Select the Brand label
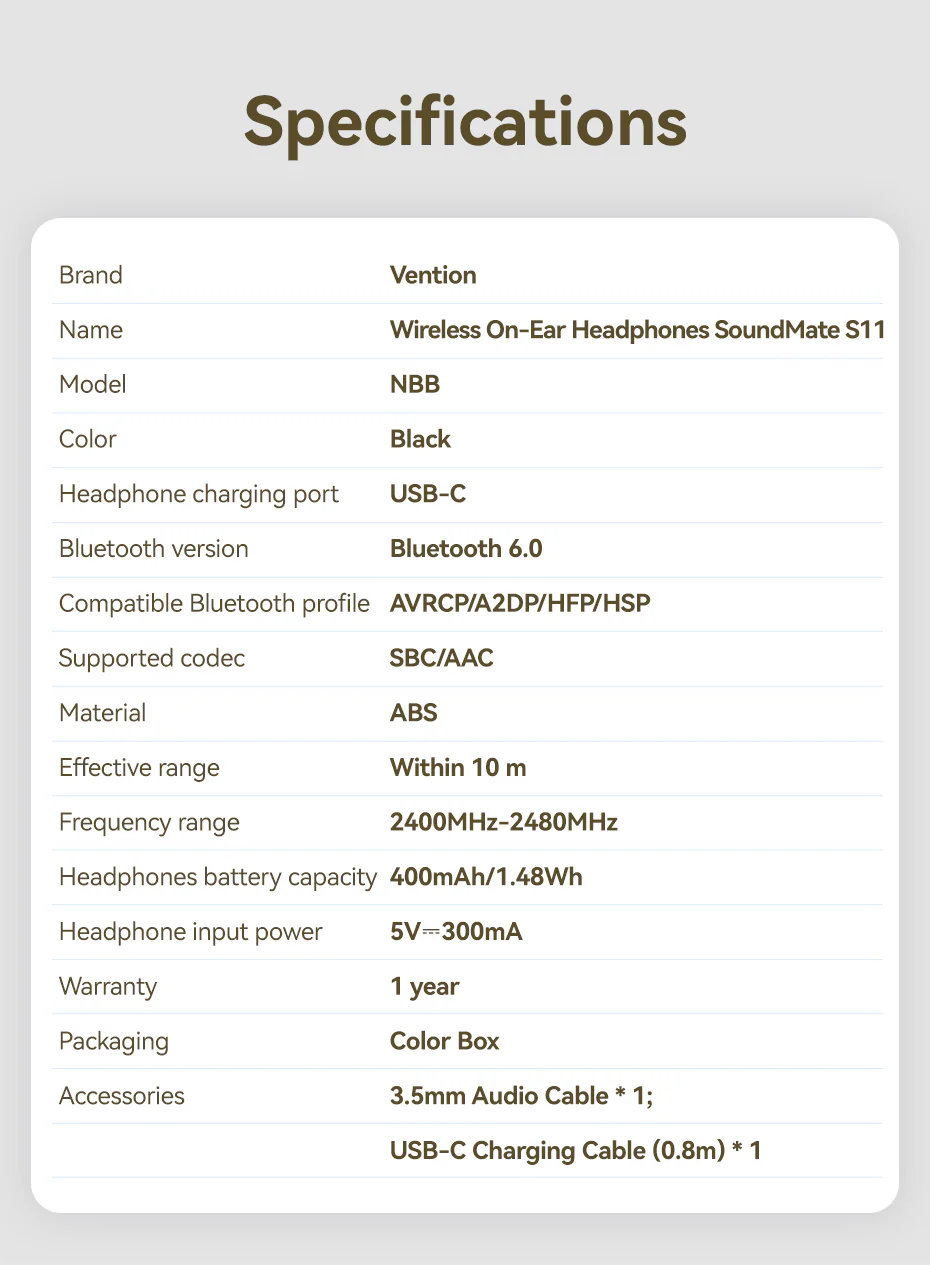 [91, 275]
